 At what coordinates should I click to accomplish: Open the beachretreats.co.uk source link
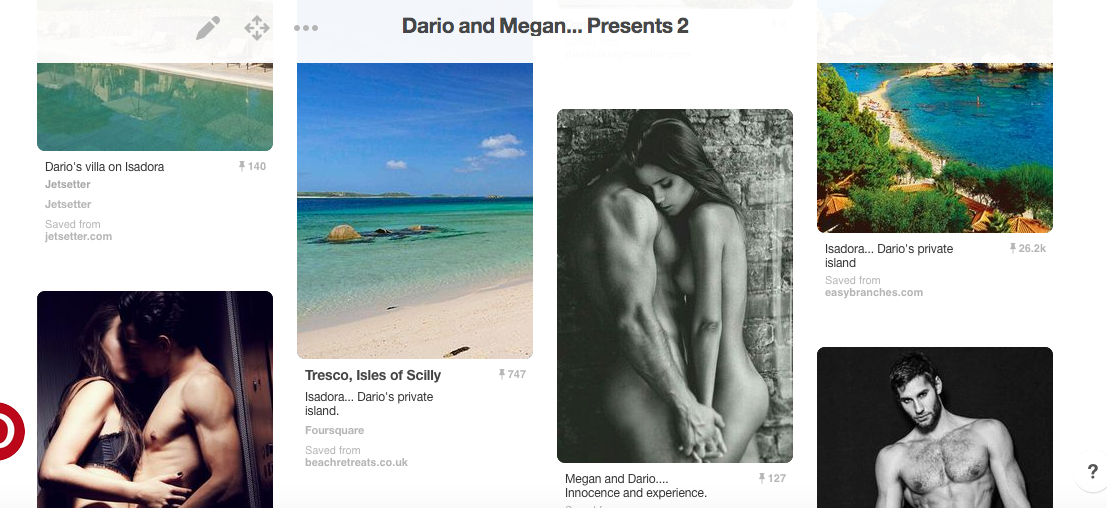tap(357, 463)
